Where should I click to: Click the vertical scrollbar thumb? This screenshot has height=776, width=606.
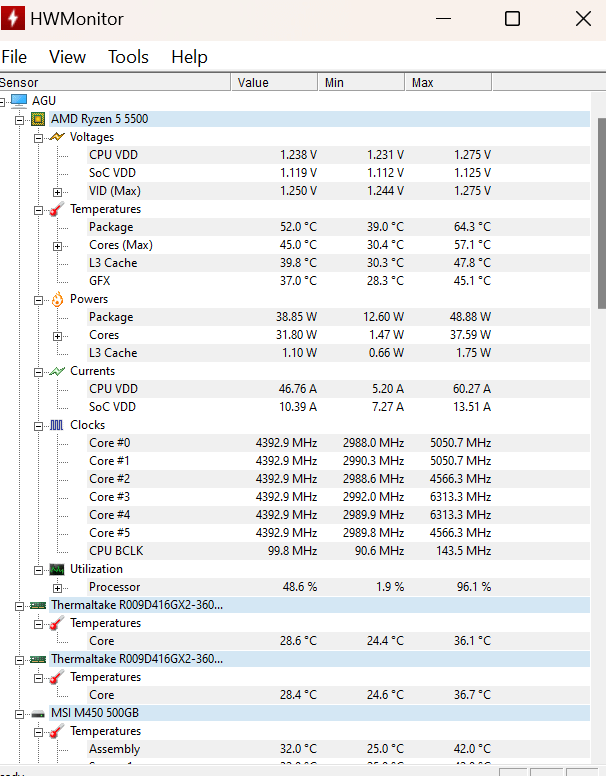tap(602, 213)
